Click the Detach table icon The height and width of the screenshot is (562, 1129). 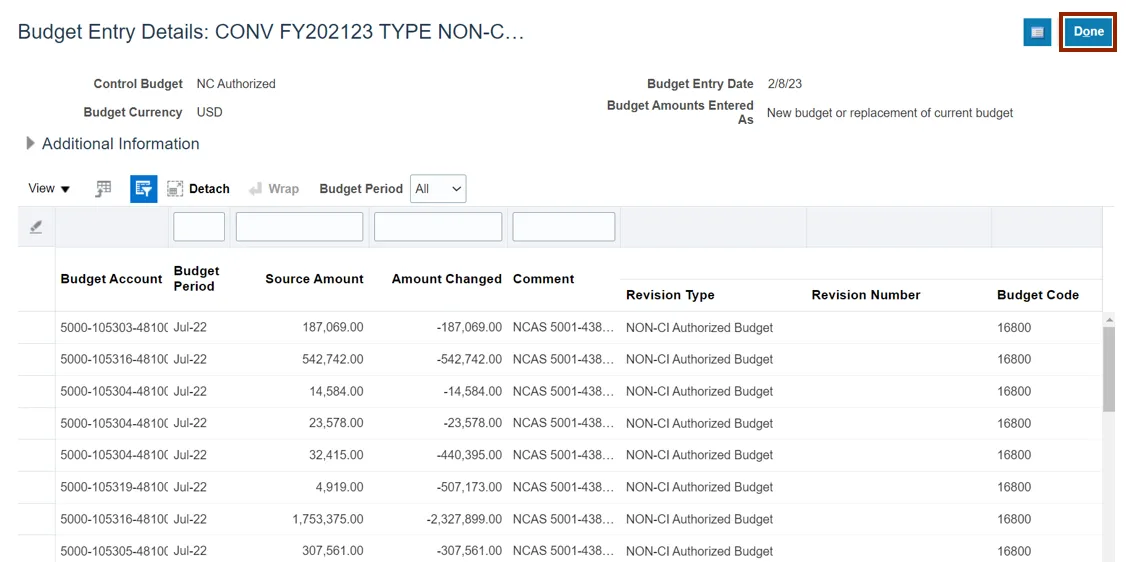pos(198,189)
